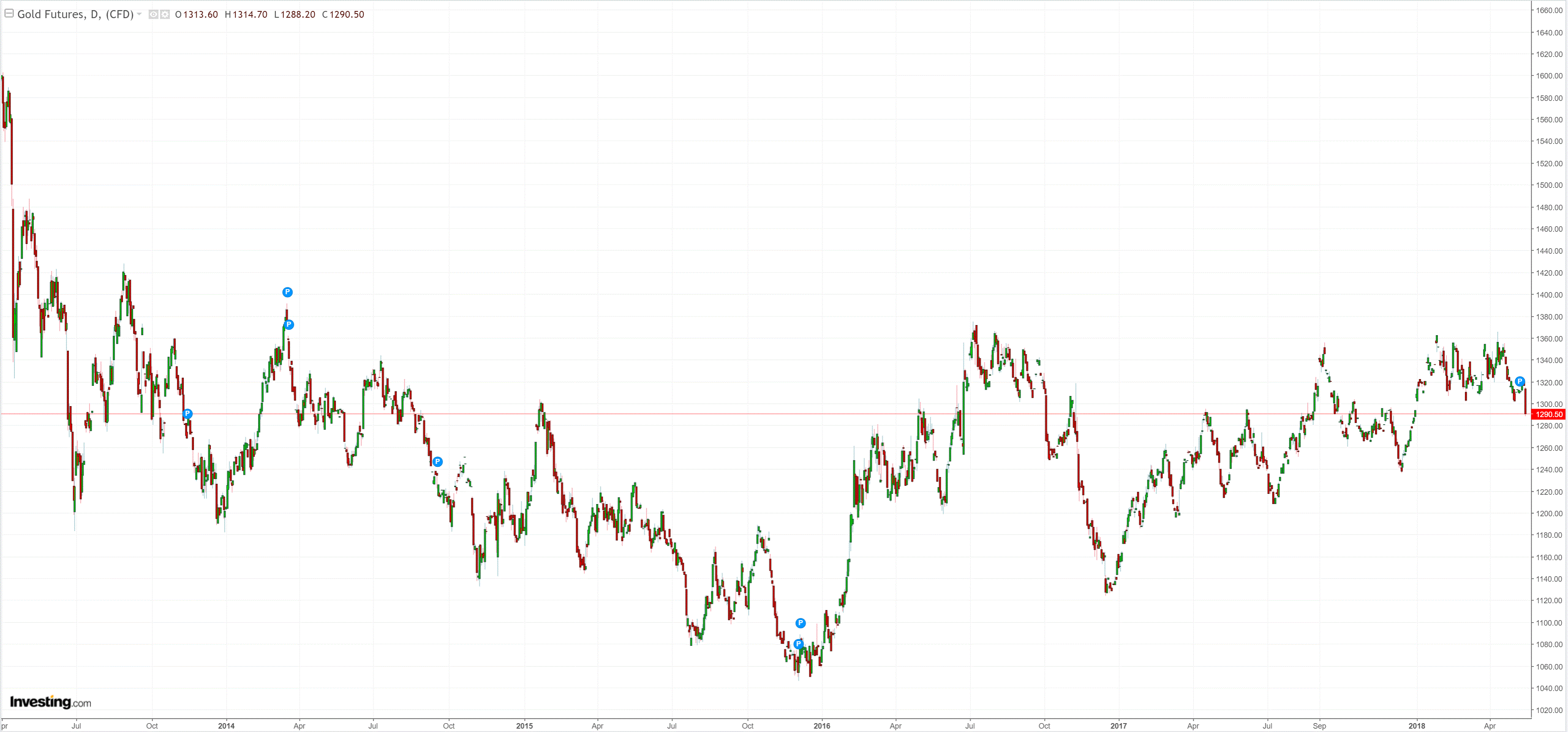Click the Gold Futures, D, (CFD) title
The image size is (1568, 732).
point(76,14)
